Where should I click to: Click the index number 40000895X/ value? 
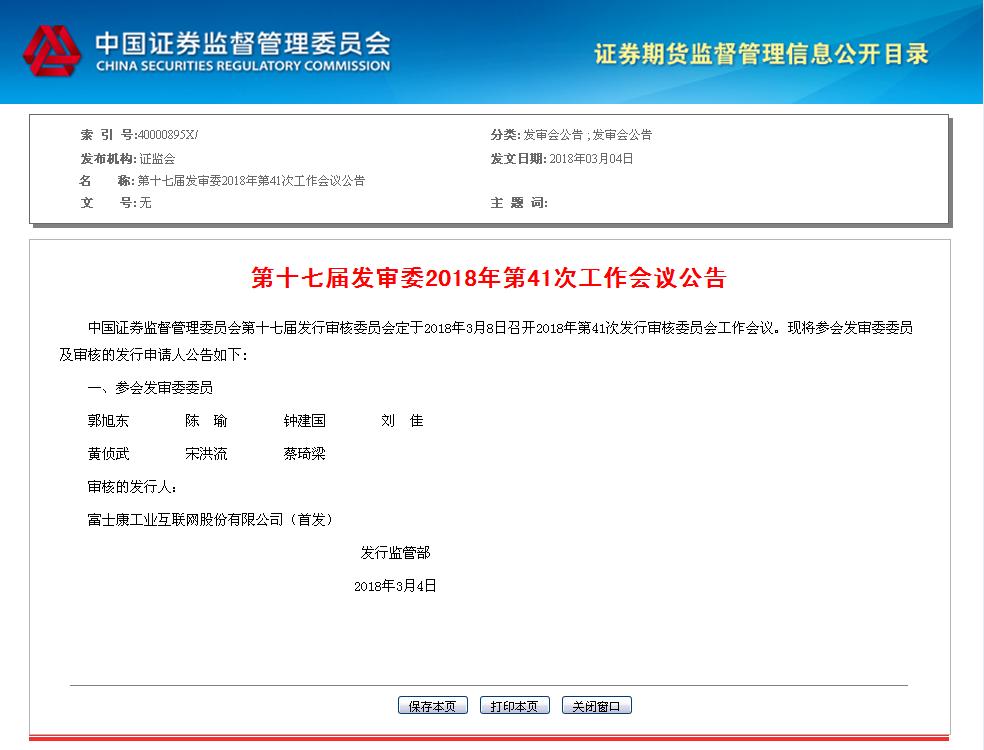tap(168, 135)
